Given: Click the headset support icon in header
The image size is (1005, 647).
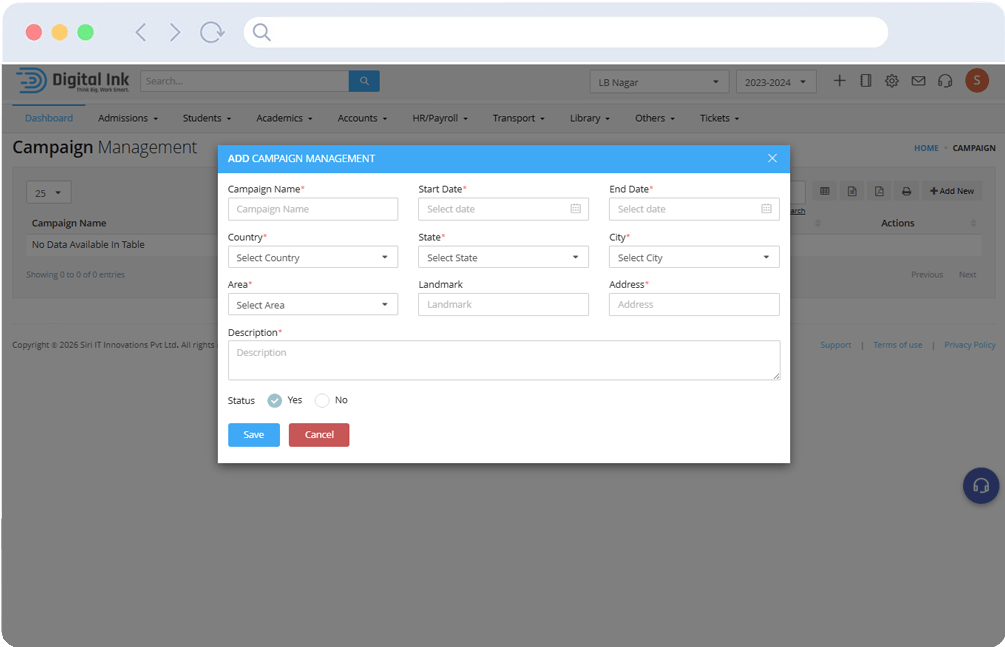Looking at the screenshot, I should click(x=944, y=81).
